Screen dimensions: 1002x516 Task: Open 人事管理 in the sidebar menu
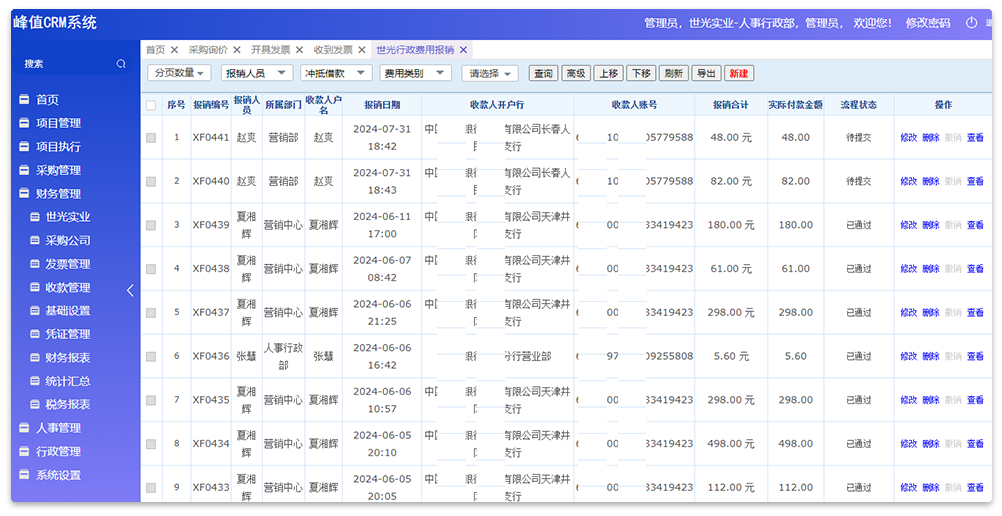[x=58, y=428]
